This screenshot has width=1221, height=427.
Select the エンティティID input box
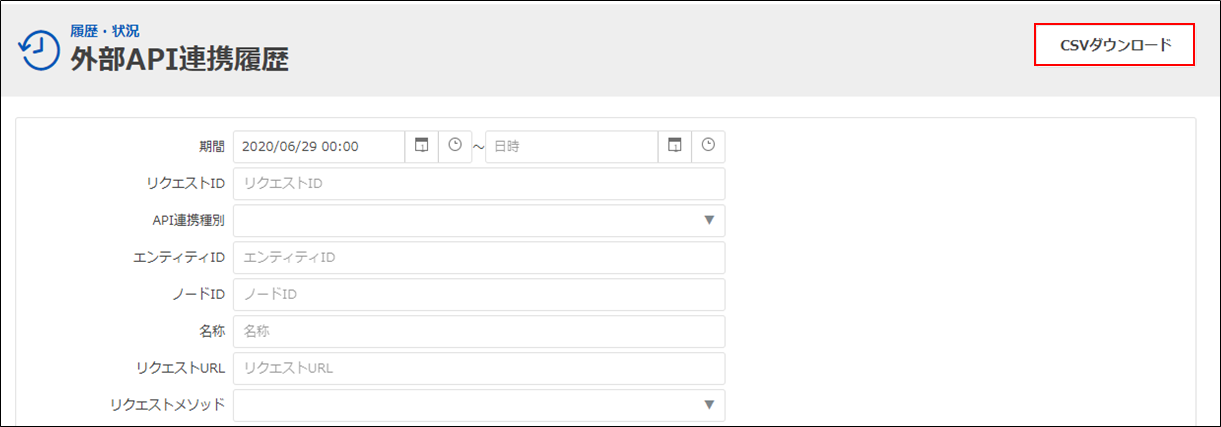click(479, 257)
